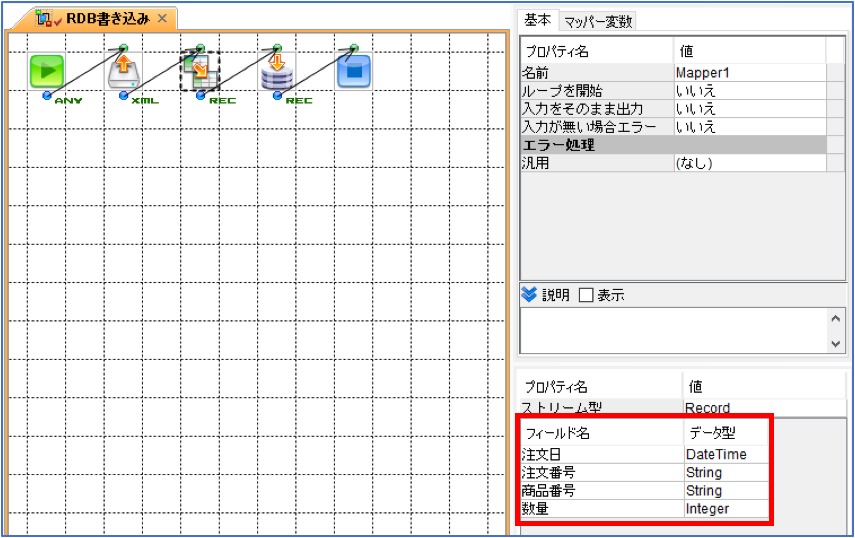Click the REC stream label under the Mapper
The image size is (855, 538).
[222, 101]
